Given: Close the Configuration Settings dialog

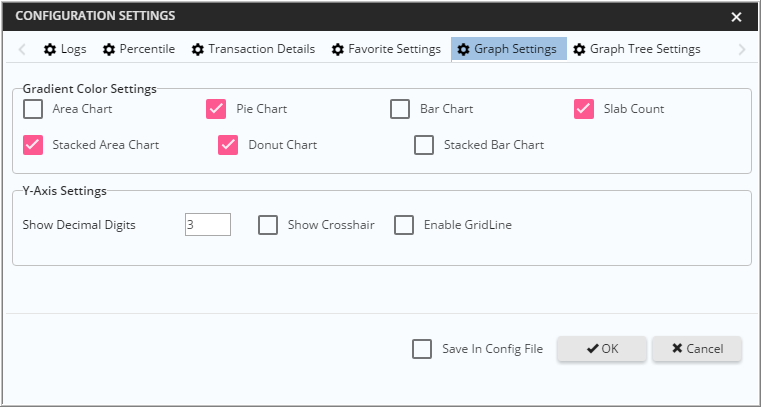Looking at the screenshot, I should click(x=736, y=17).
